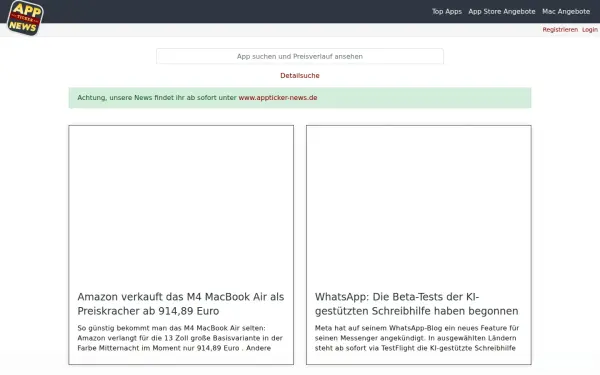The image size is (600, 375).
Task: Open Mac Angebote page
Action: [x=566, y=11]
